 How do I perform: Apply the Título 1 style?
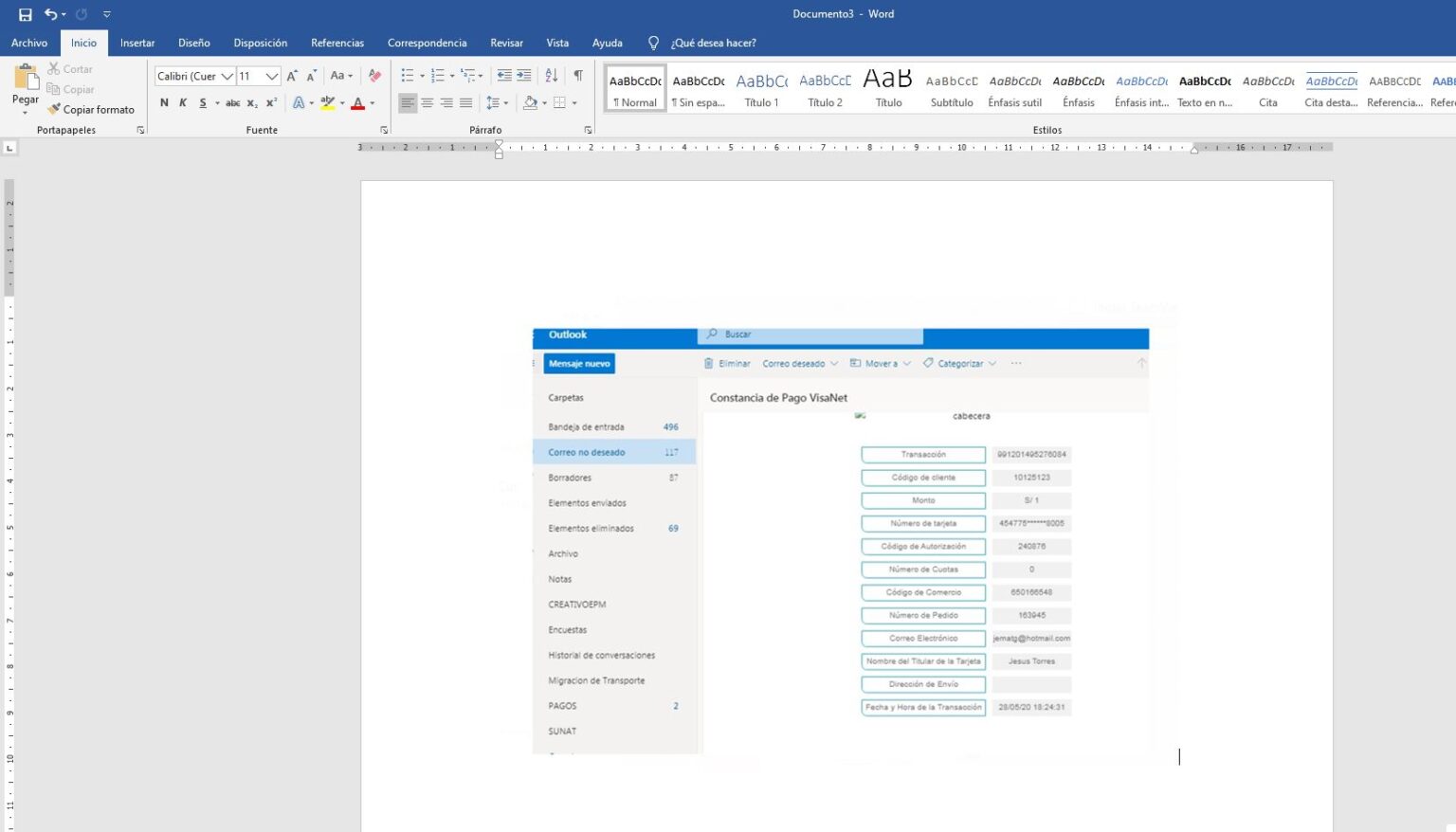point(761,88)
